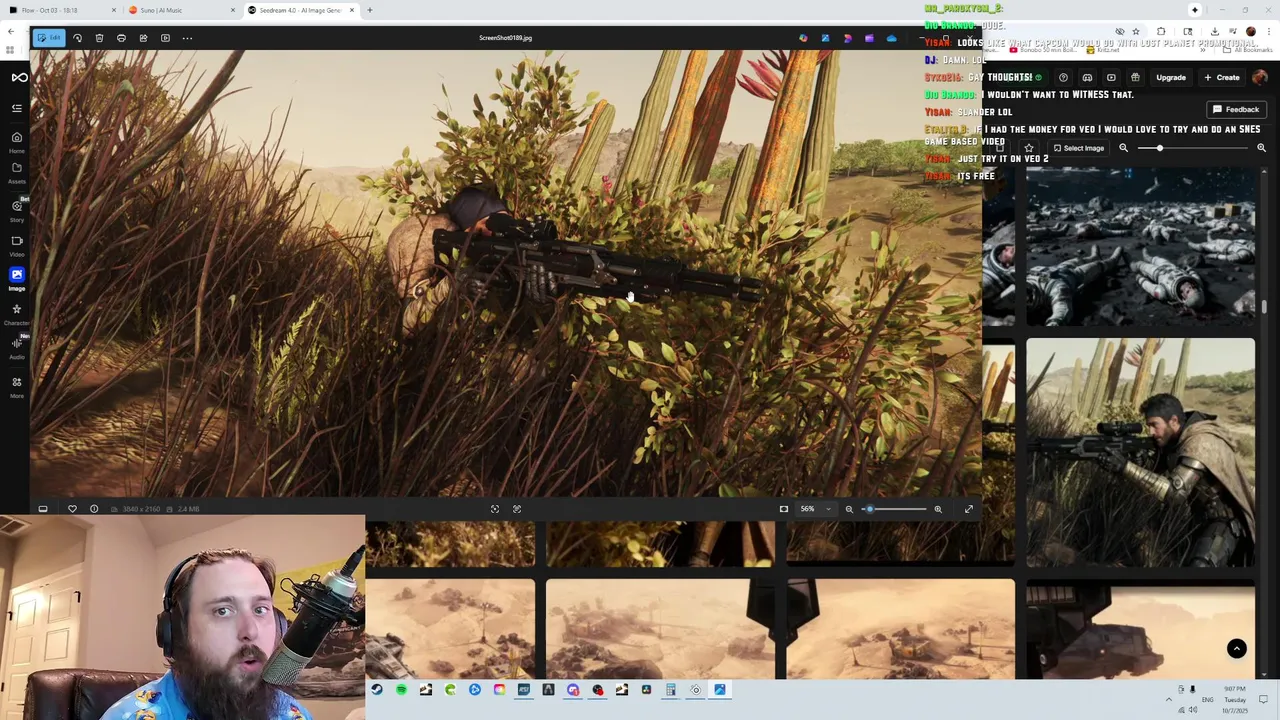Screen dimensions: 1280x720
Task: Collapse the sidebar menu
Action: coord(17,108)
